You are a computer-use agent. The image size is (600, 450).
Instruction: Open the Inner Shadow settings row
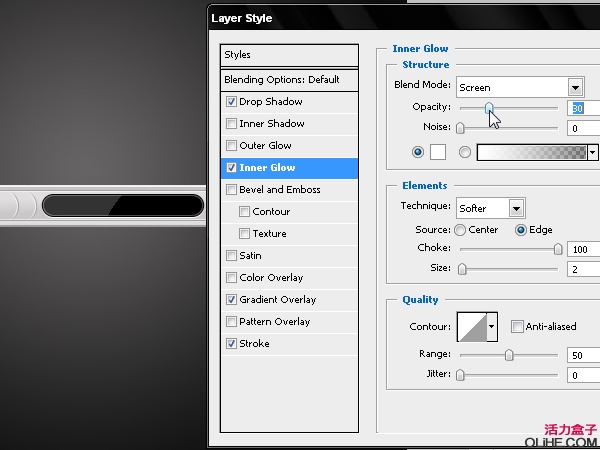point(289,124)
